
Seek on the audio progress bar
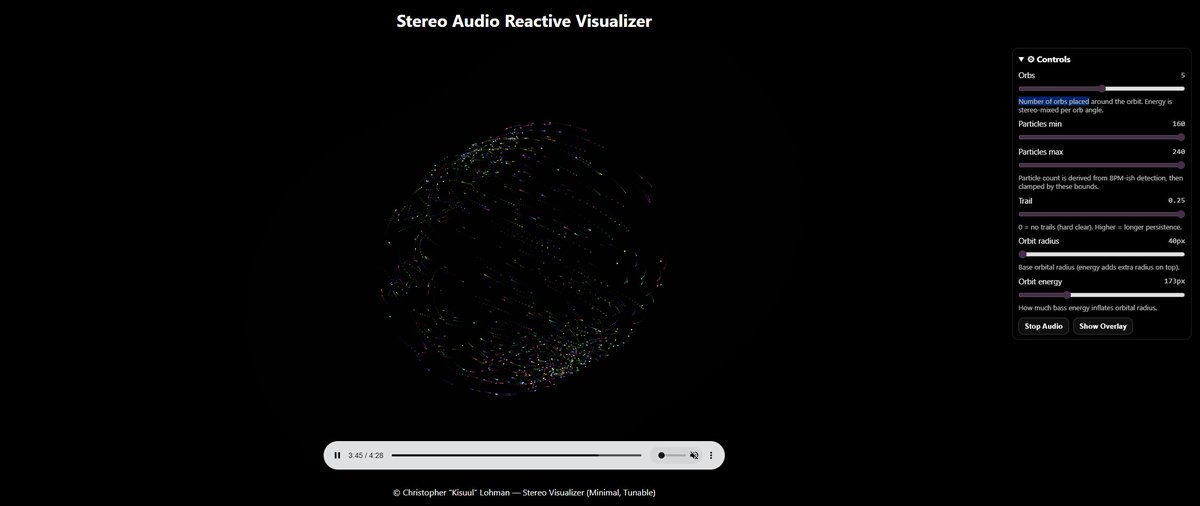[516, 455]
